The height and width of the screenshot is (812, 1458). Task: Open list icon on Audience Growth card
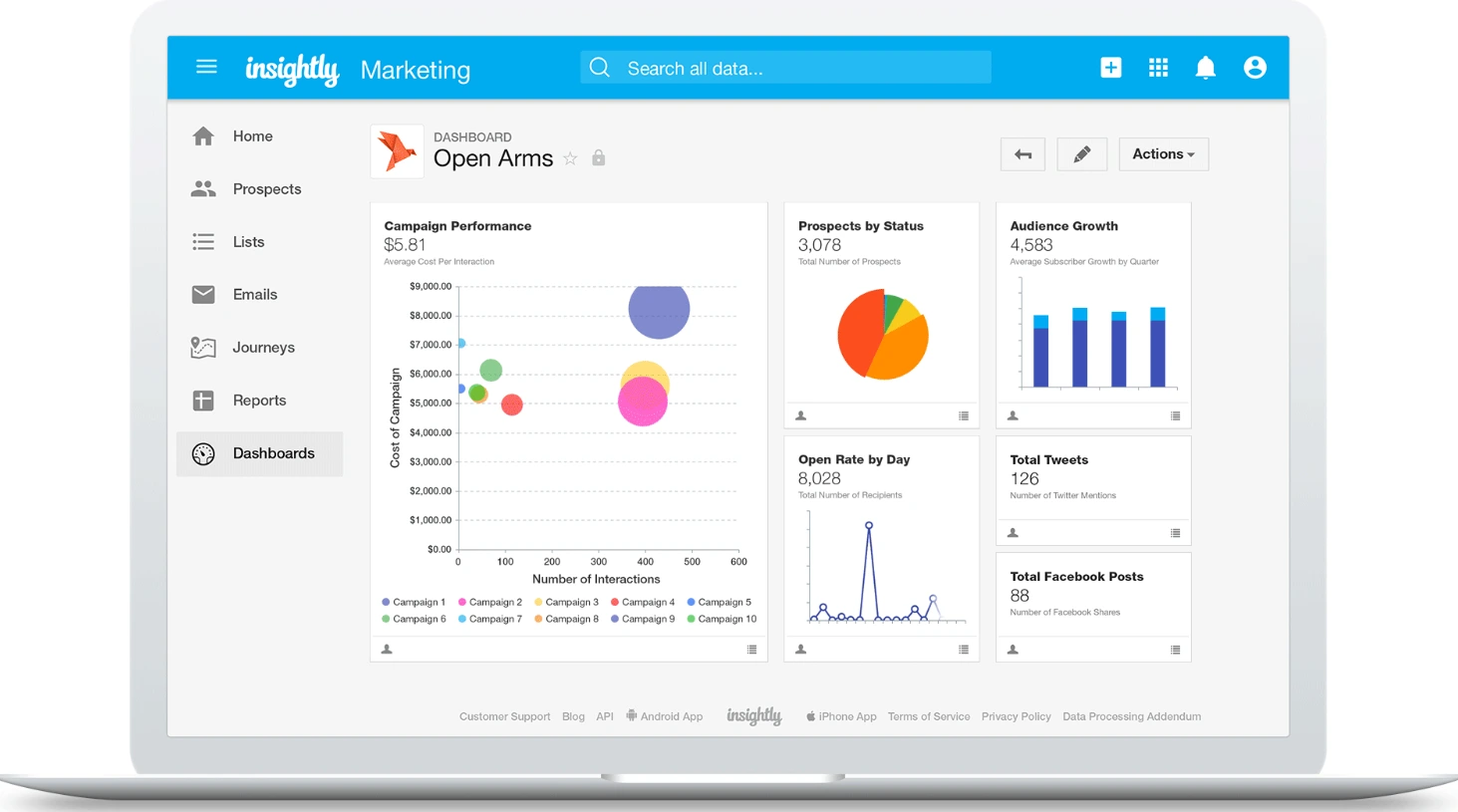[x=1175, y=415]
